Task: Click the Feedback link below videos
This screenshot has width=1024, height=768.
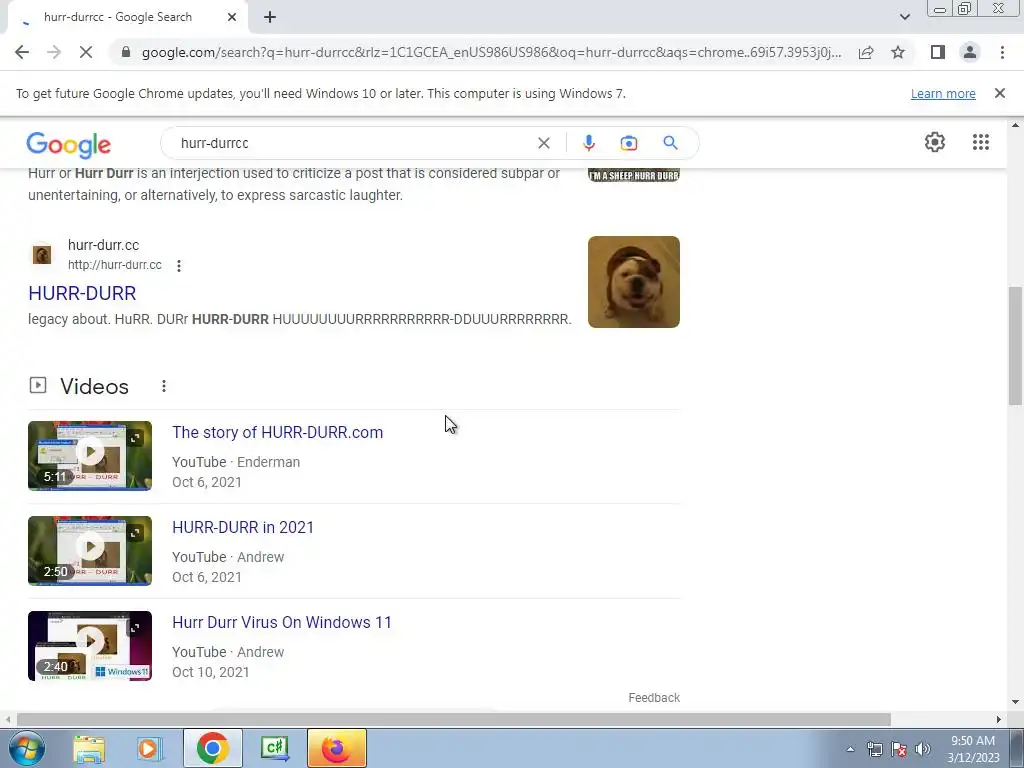Action: (x=654, y=697)
